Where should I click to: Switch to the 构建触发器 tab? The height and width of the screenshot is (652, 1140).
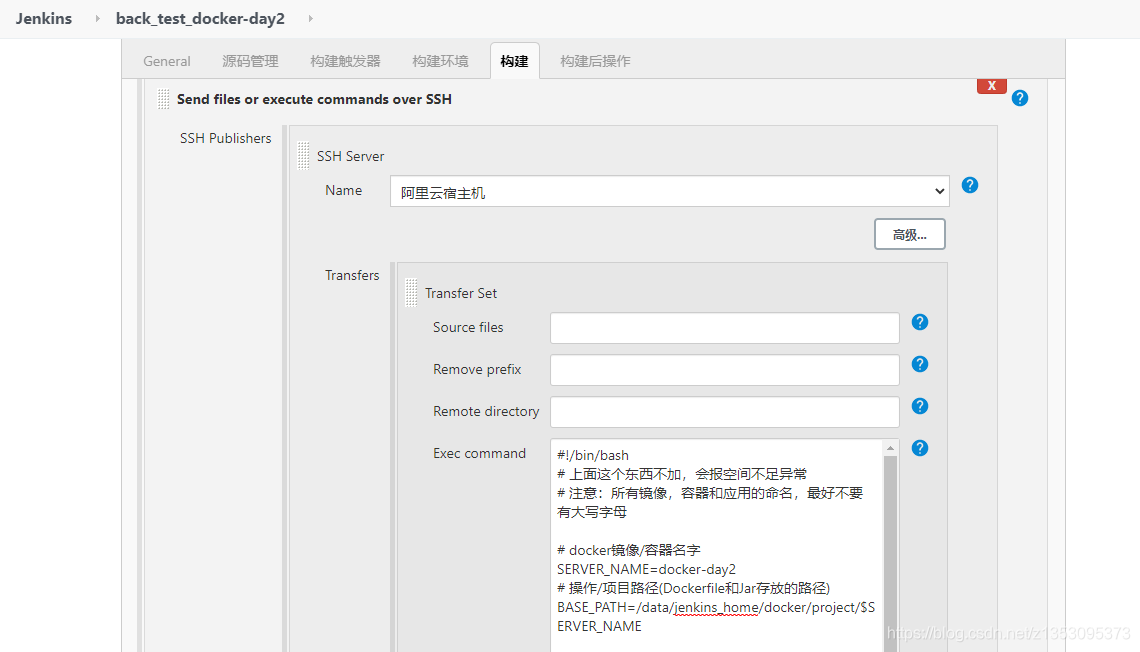[x=345, y=61]
